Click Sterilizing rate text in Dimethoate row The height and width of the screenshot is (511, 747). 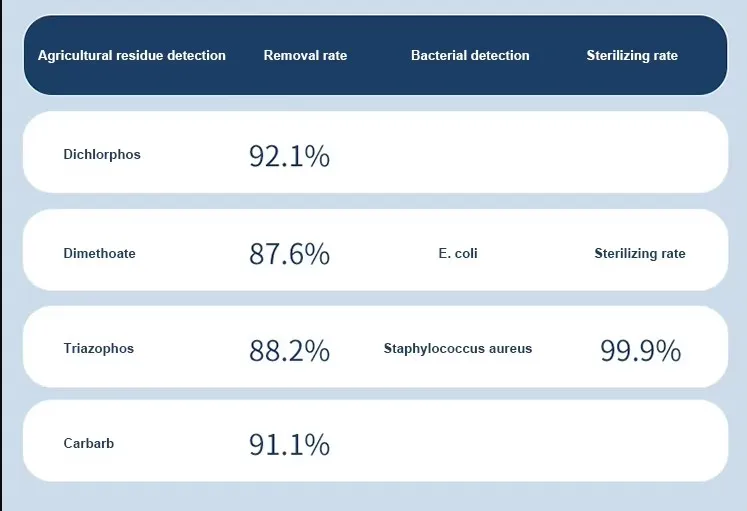pos(640,253)
